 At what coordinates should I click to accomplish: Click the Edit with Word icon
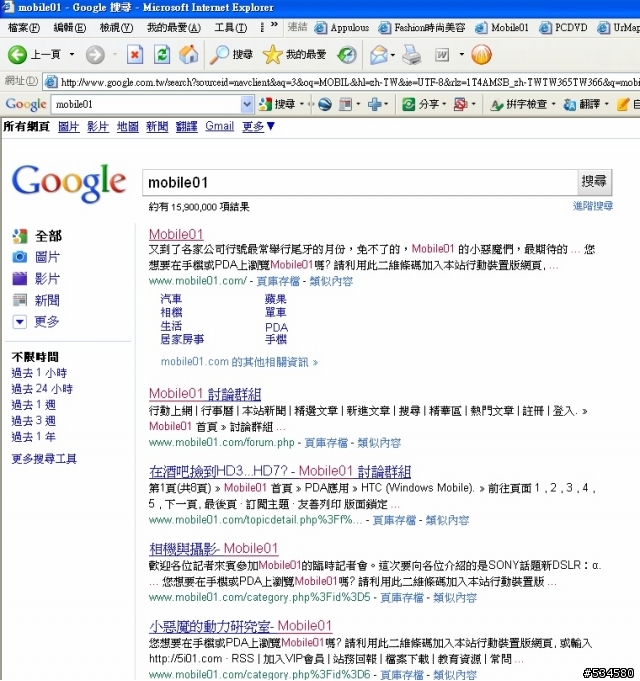pyautogui.click(x=442, y=55)
